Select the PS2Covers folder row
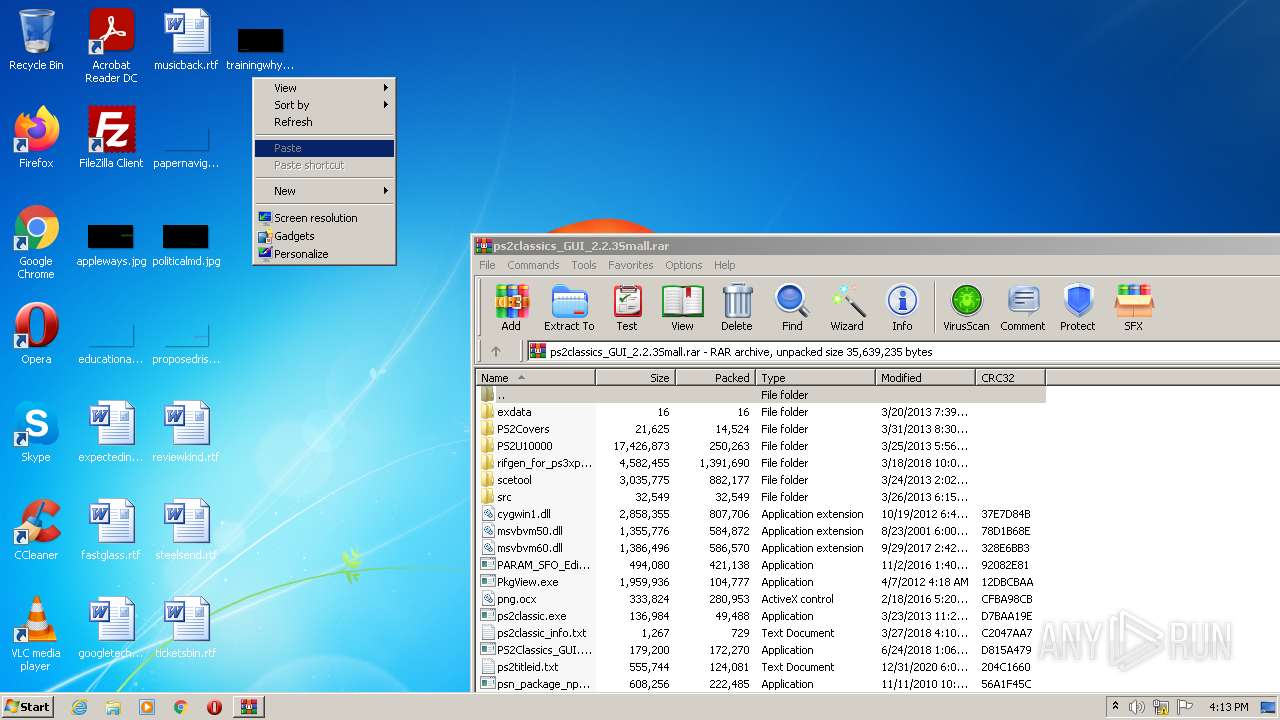 click(x=762, y=429)
